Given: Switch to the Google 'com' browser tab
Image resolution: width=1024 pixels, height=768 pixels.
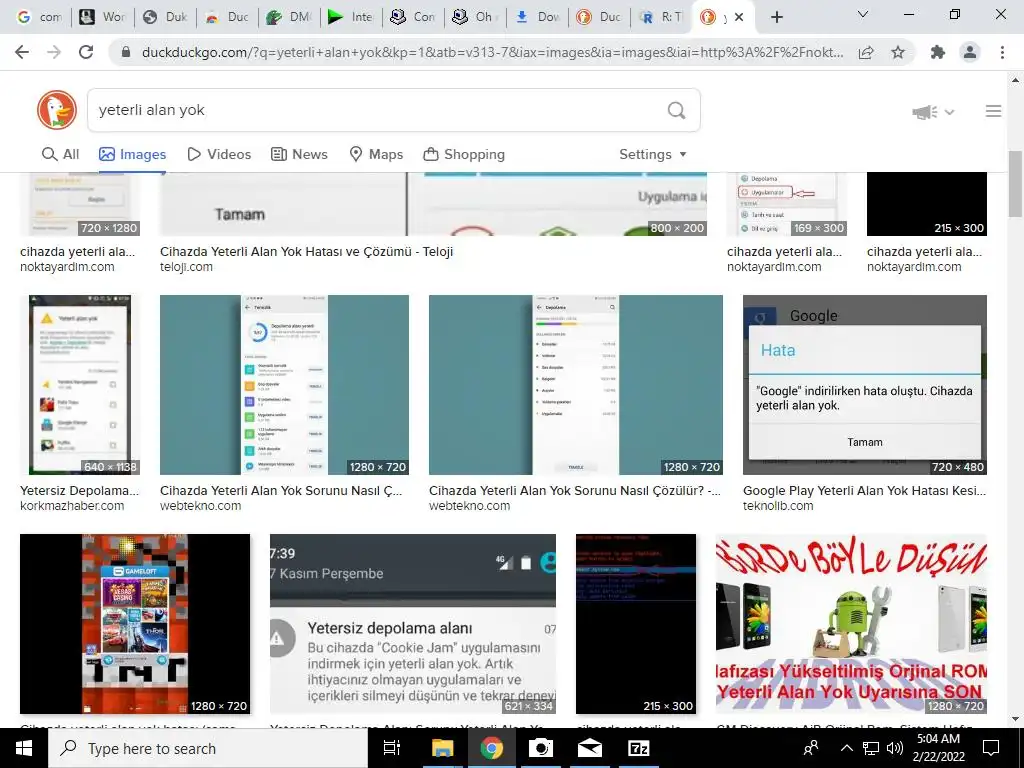Looking at the screenshot, I should pyautogui.click(x=39, y=17).
